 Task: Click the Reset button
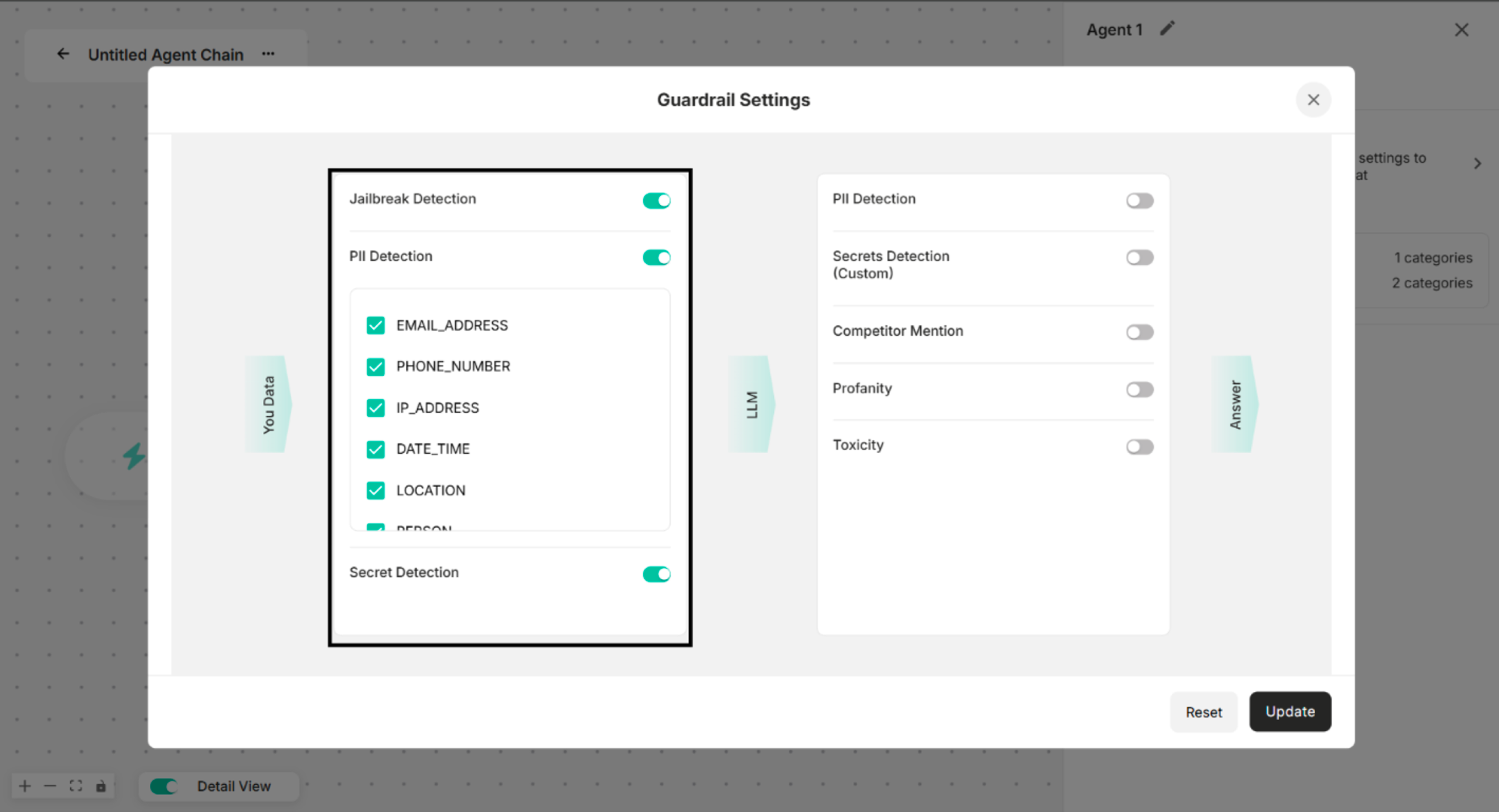(x=1203, y=712)
